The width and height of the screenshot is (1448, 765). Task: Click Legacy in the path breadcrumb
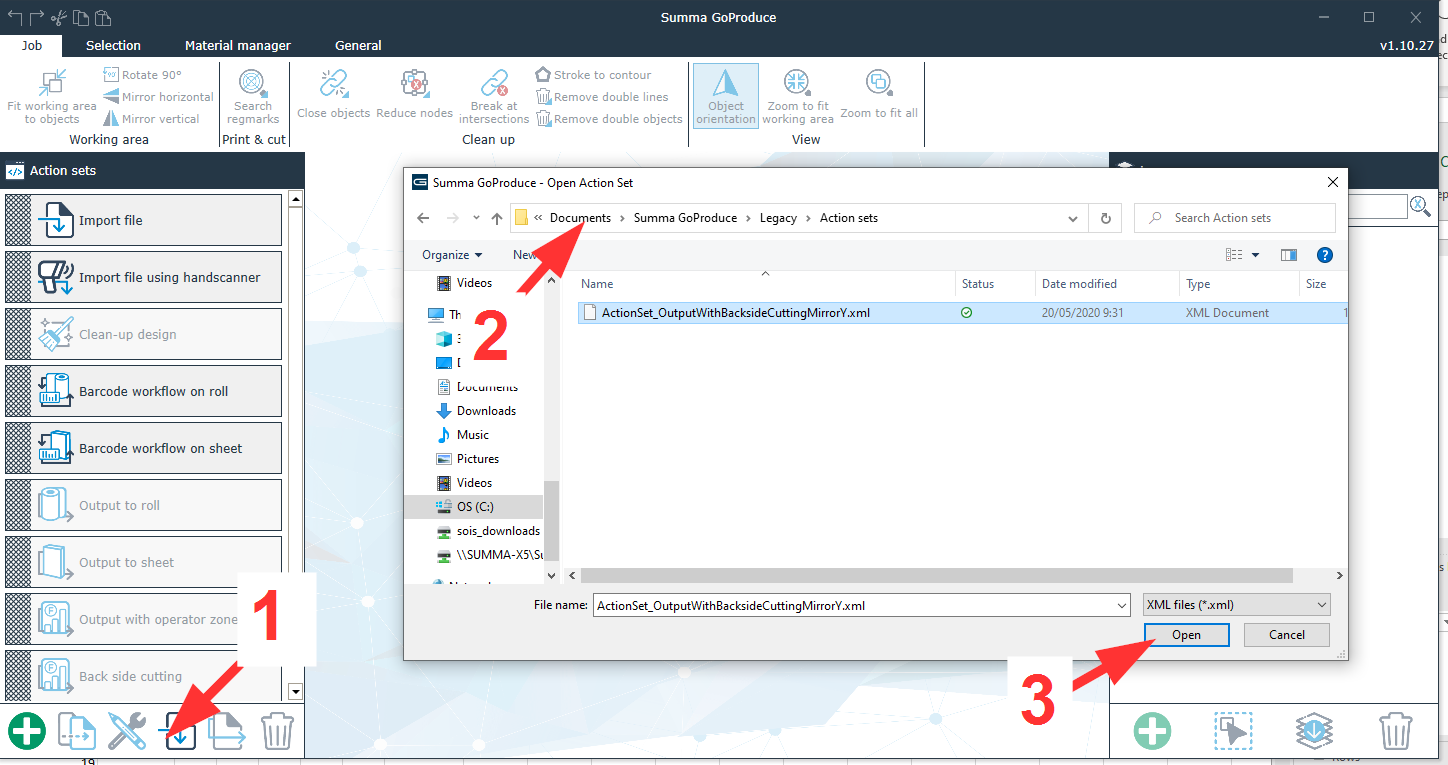click(x=778, y=218)
